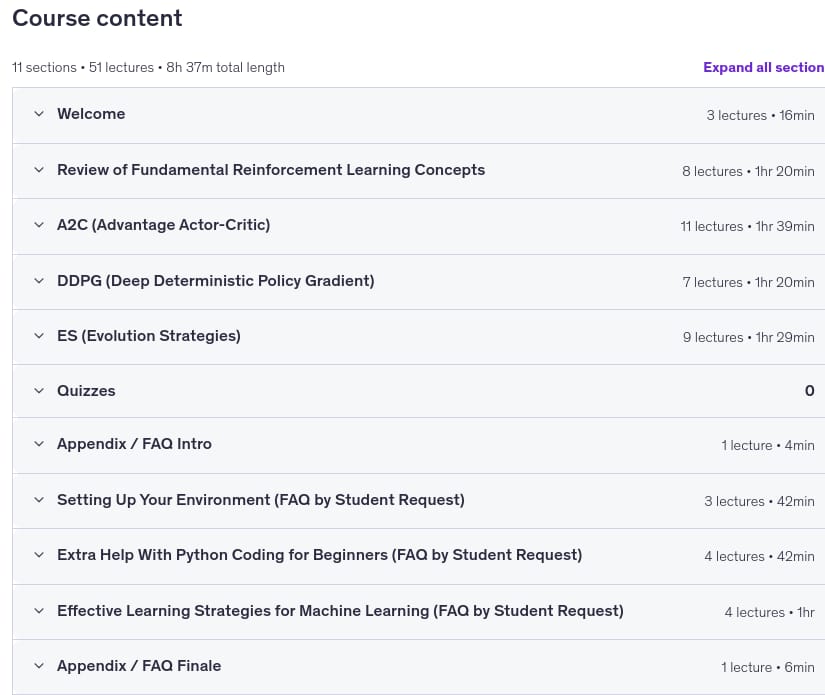Click '1 lecture • 4min' text
Screen dimensions: 825x695
(x=768, y=445)
